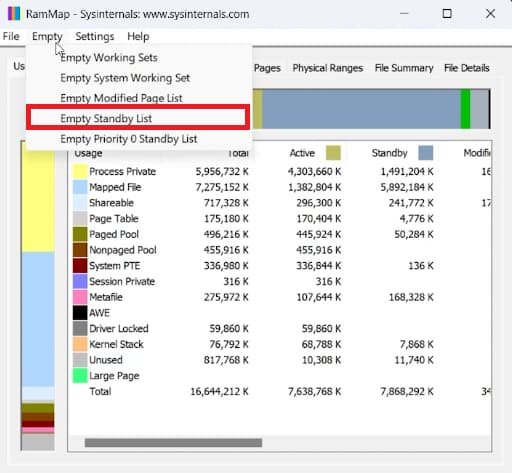Viewport: 512px width, 473px height.
Task: Minimize the RamMap window
Action: tap(404, 14)
